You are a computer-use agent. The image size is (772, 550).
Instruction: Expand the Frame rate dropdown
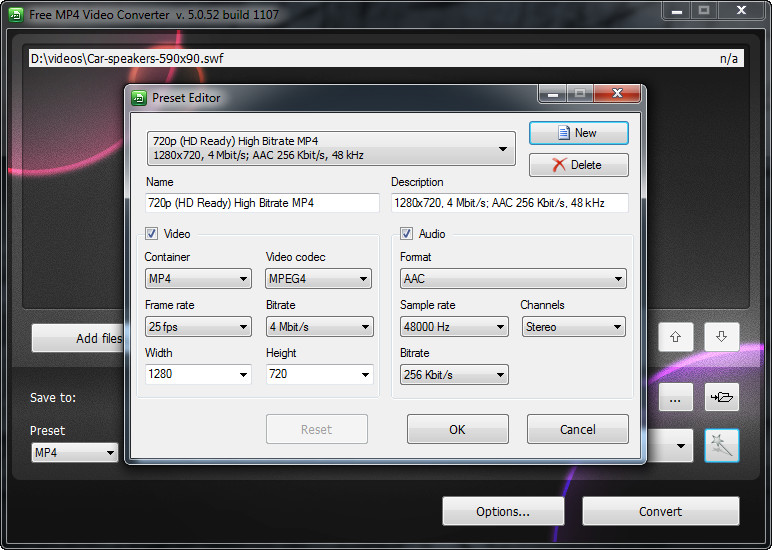pyautogui.click(x=198, y=327)
